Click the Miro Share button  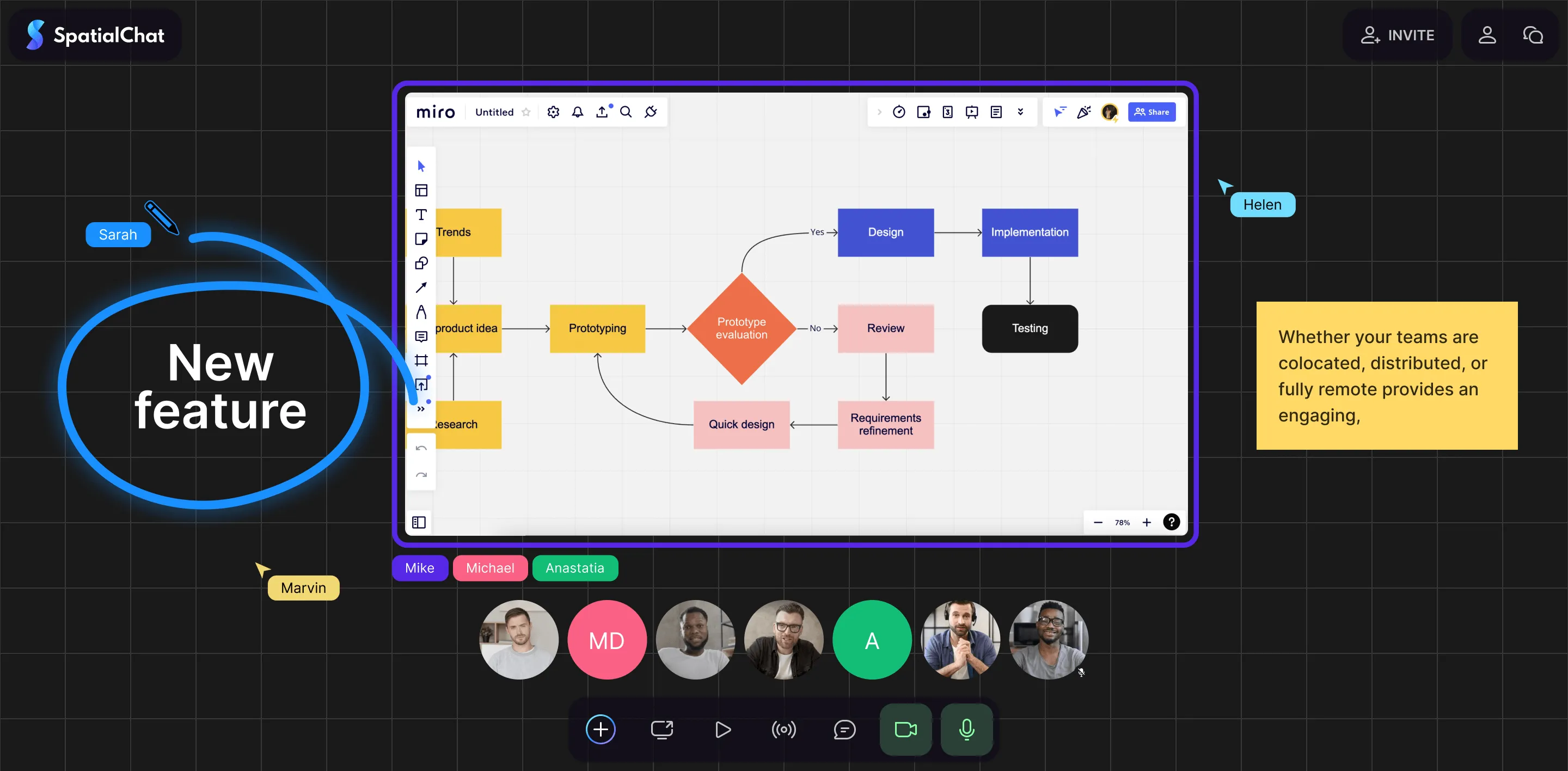tap(1151, 112)
